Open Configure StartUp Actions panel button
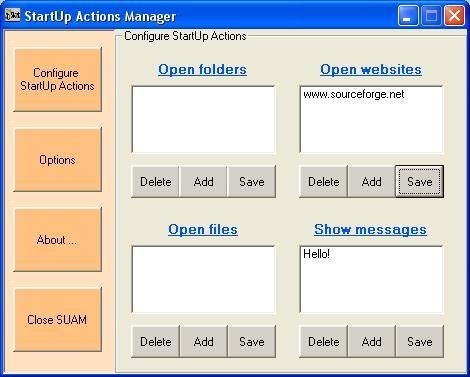 [58, 80]
